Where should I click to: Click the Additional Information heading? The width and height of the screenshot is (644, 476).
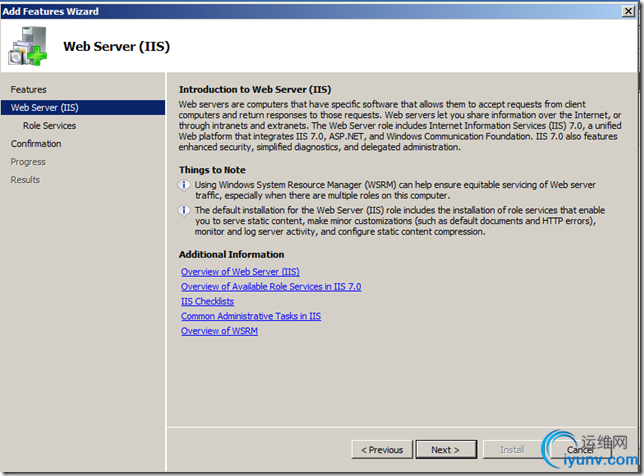click(232, 255)
